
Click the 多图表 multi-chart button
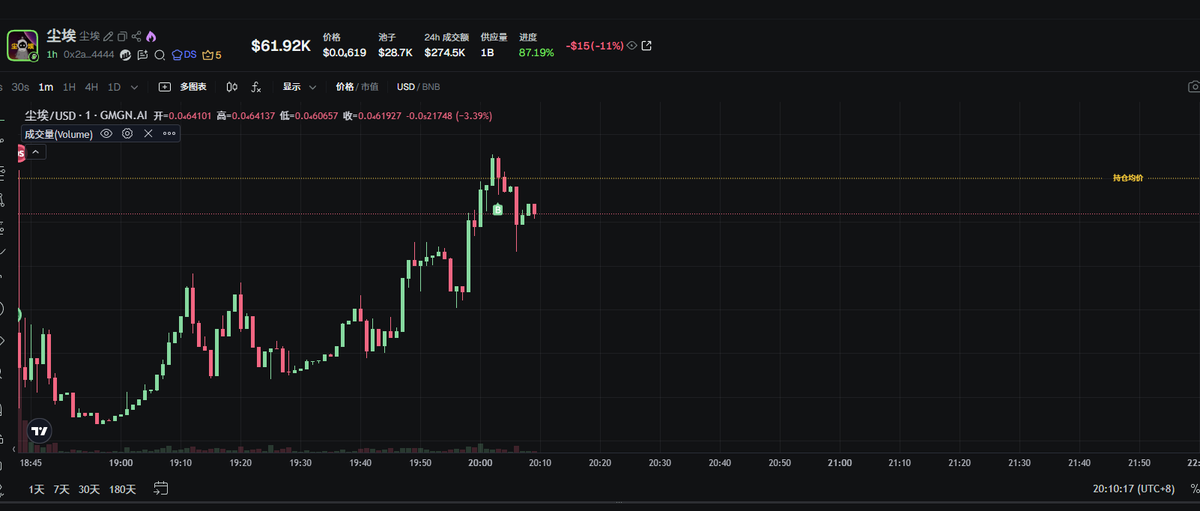tap(183, 87)
